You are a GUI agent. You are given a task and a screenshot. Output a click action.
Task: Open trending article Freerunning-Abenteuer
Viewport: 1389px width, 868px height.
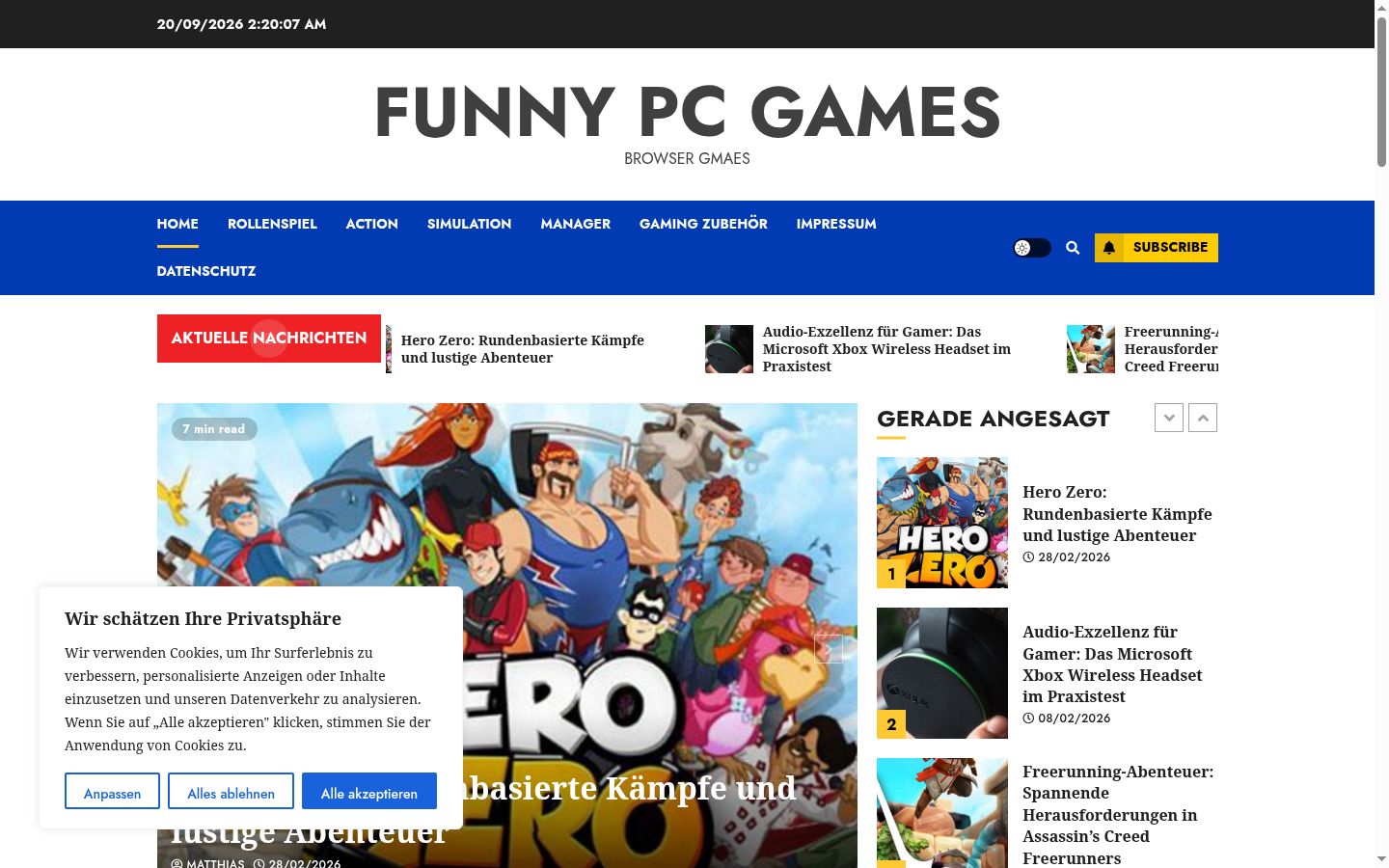1118,815
